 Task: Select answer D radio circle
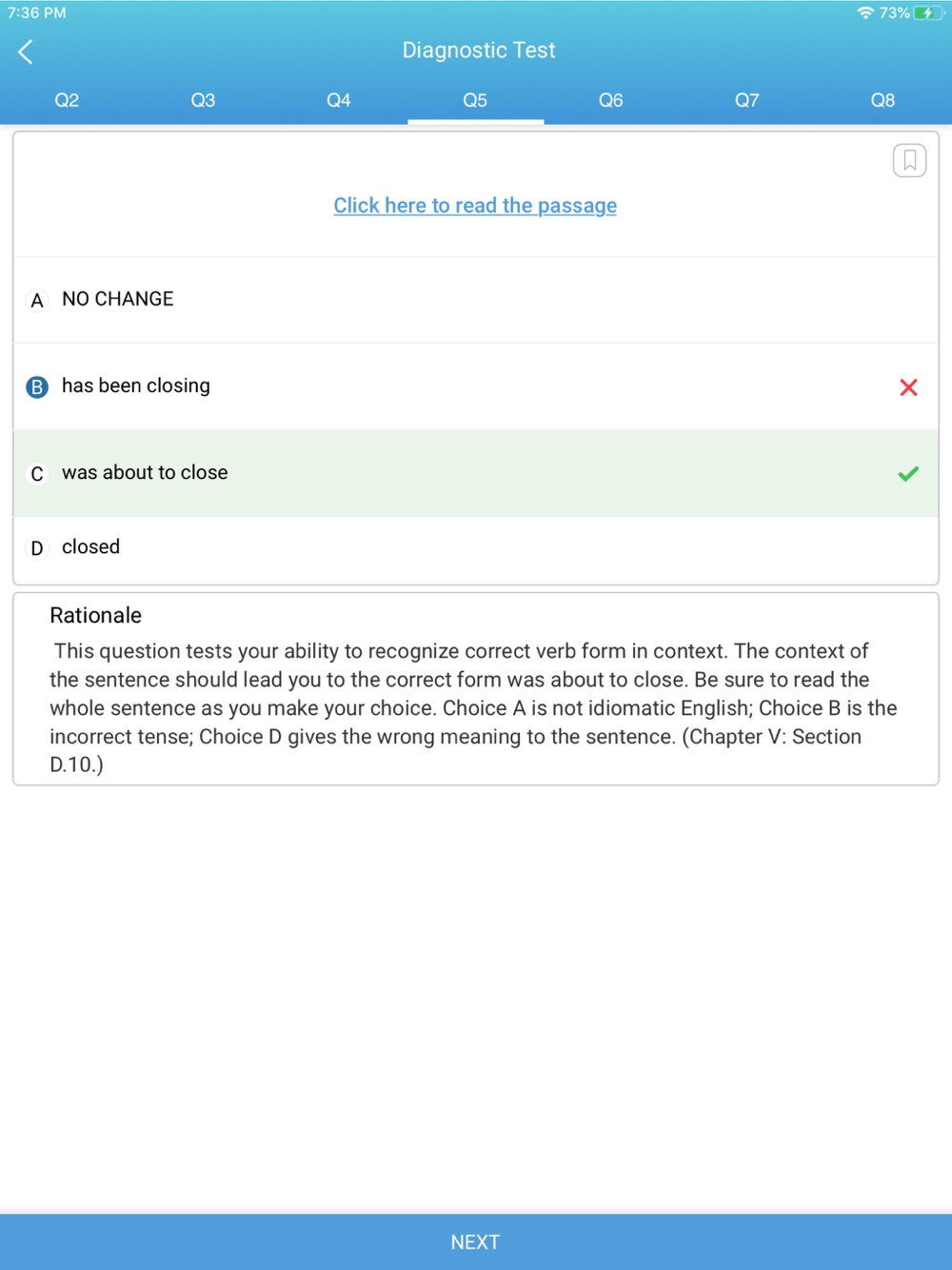point(37,548)
